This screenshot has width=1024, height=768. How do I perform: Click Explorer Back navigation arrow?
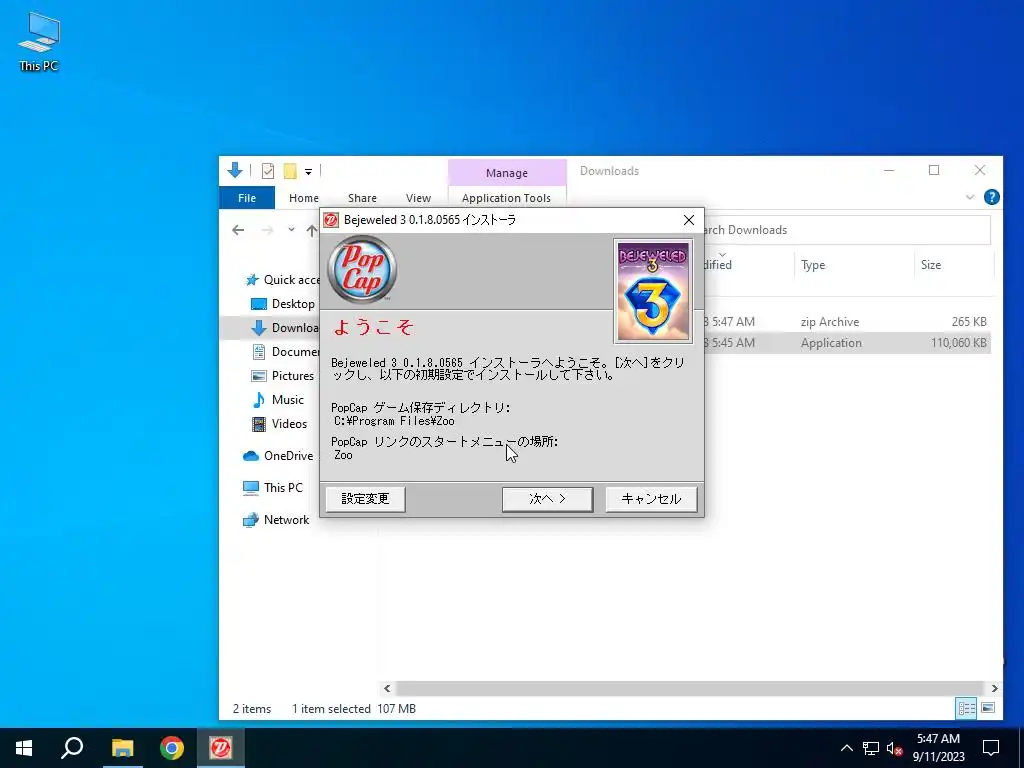click(238, 230)
